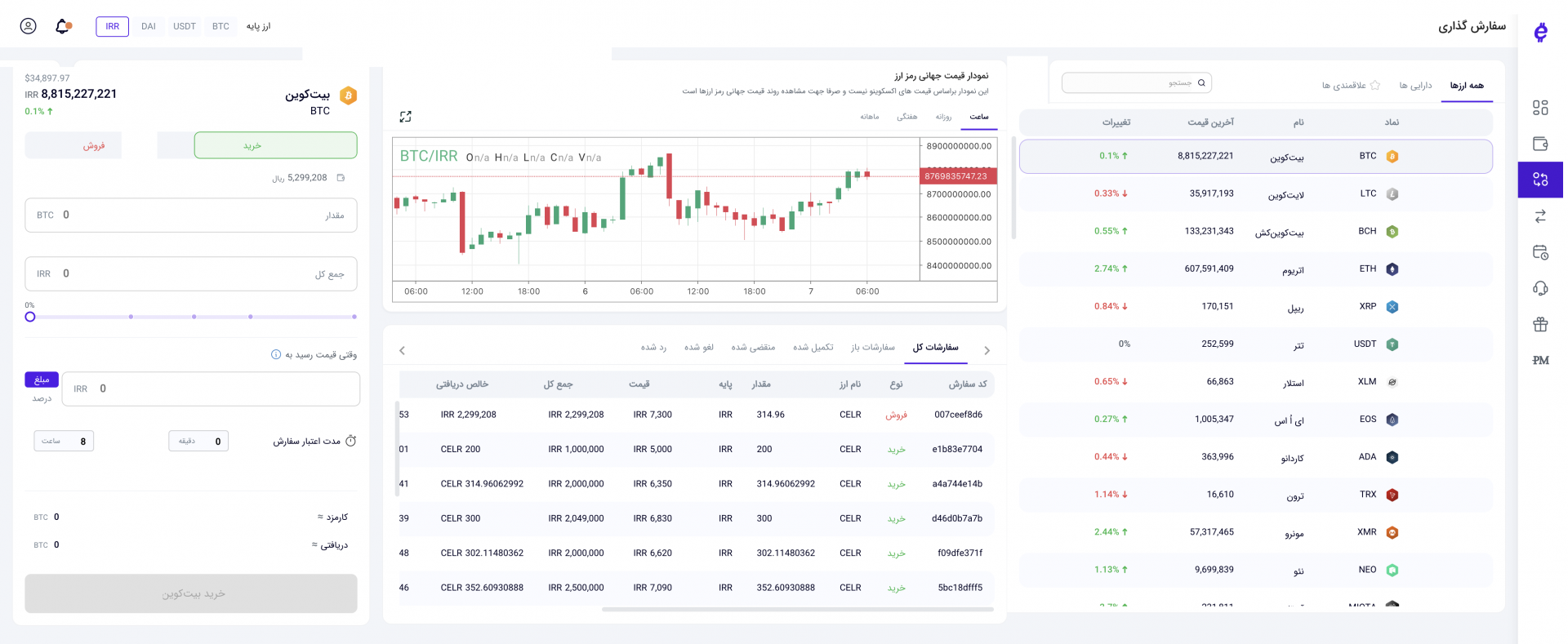Screen dimensions: 1568x644
Task: Click the Tron icon in TRX row
Action: (x=1392, y=495)
